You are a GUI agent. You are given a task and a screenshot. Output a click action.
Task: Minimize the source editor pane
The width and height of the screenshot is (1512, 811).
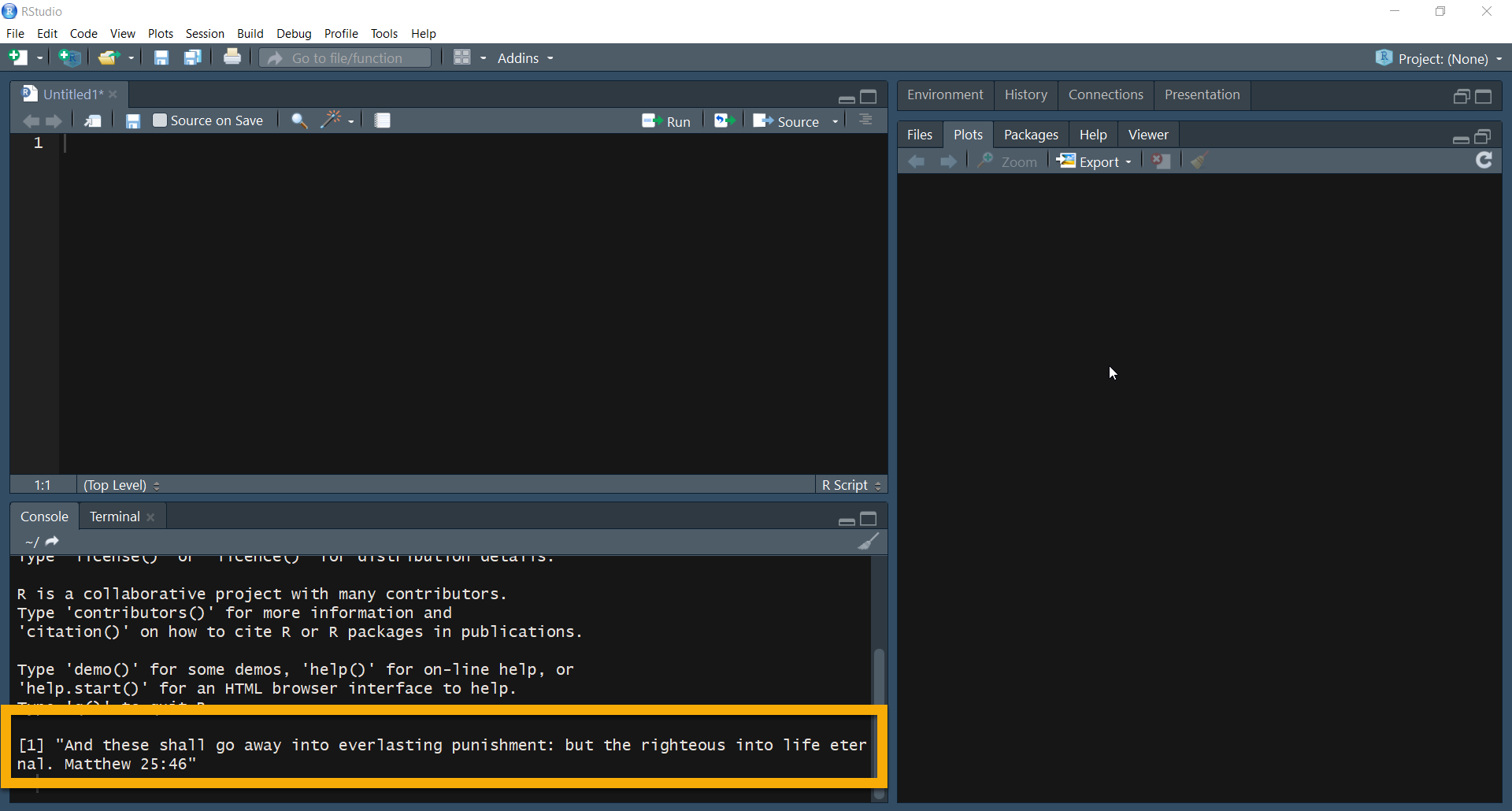click(x=847, y=98)
